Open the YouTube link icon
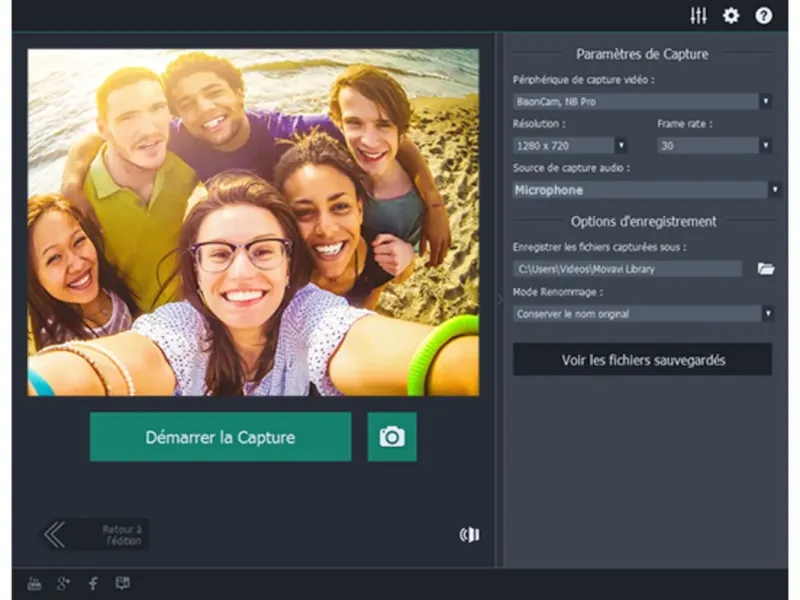The image size is (800, 600). pos(34,584)
